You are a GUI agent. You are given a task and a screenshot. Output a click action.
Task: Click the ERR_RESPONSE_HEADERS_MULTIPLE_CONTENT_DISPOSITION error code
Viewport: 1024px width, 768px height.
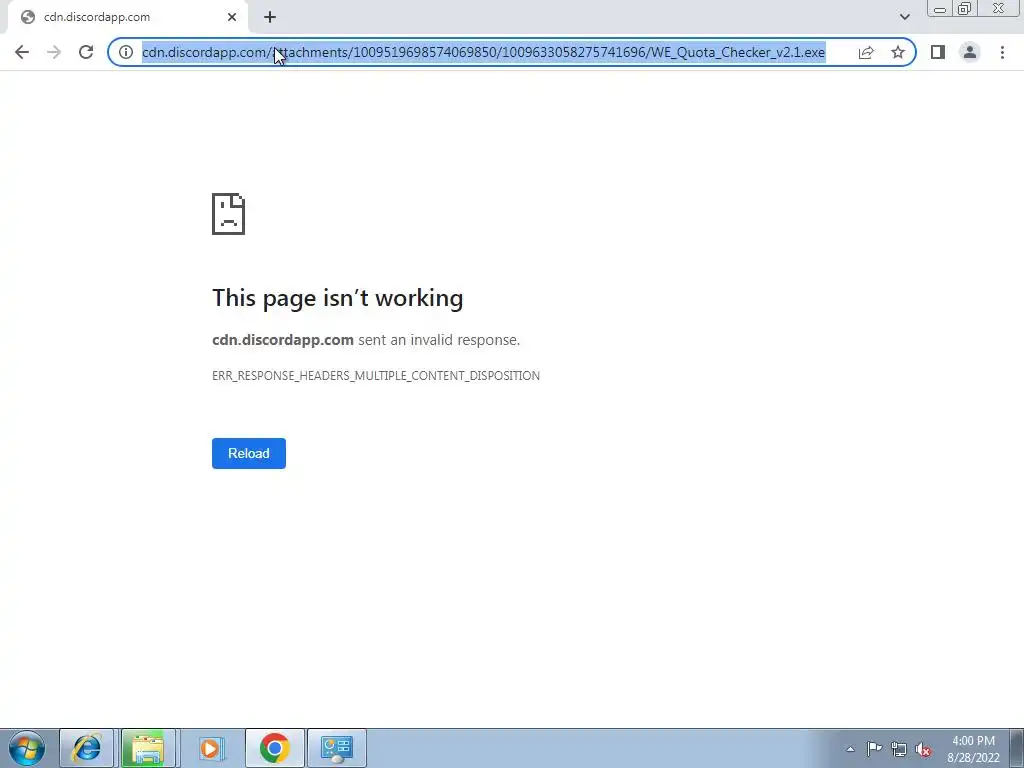(x=376, y=376)
